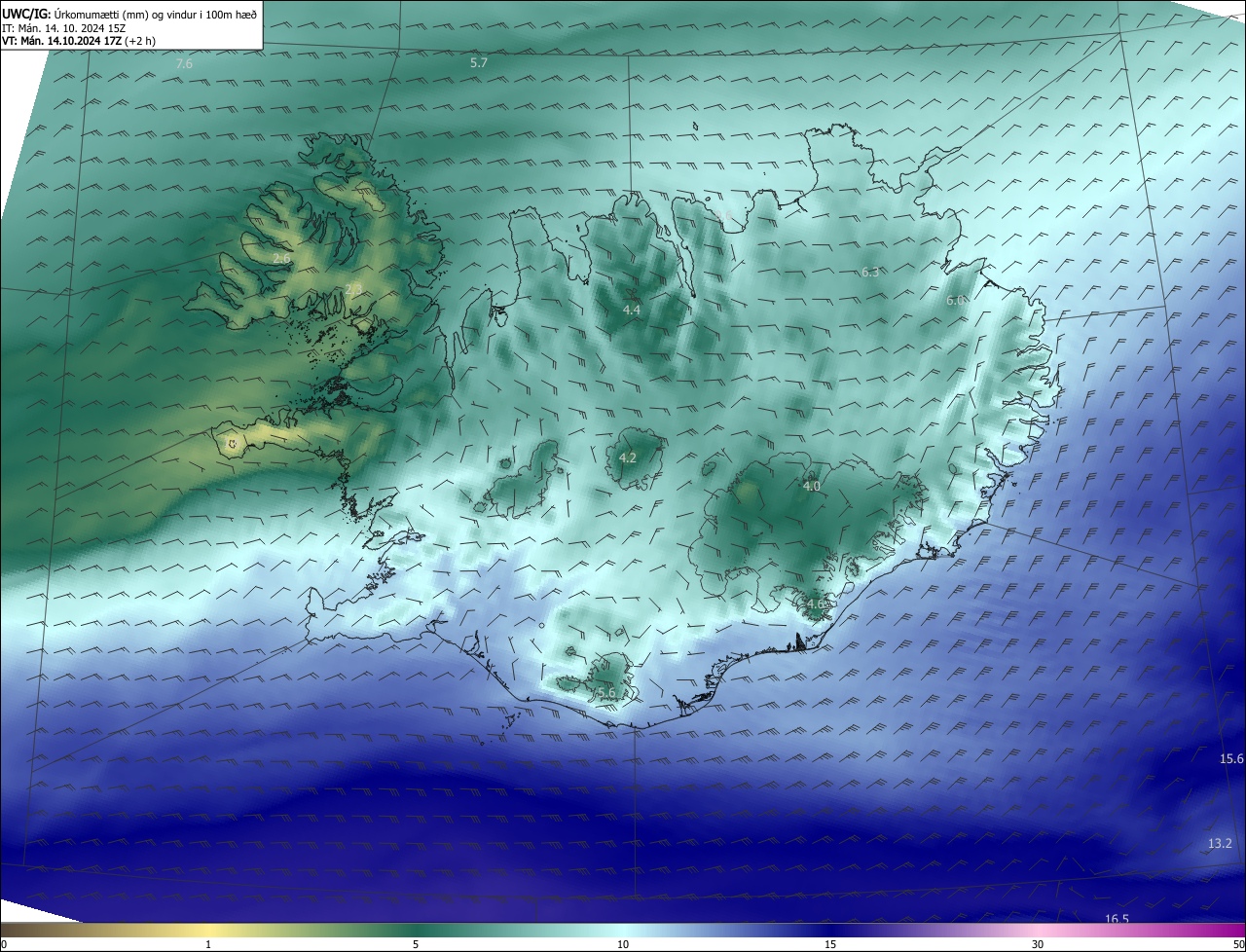The height and width of the screenshot is (952, 1246).
Task: Click the 1 tick on the color scale
Action: click(x=208, y=944)
